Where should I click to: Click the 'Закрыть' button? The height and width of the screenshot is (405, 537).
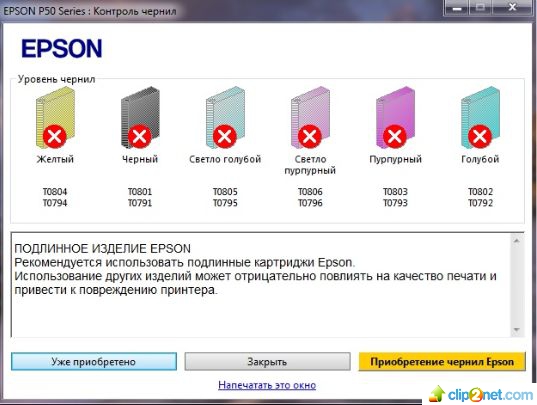coord(267,362)
